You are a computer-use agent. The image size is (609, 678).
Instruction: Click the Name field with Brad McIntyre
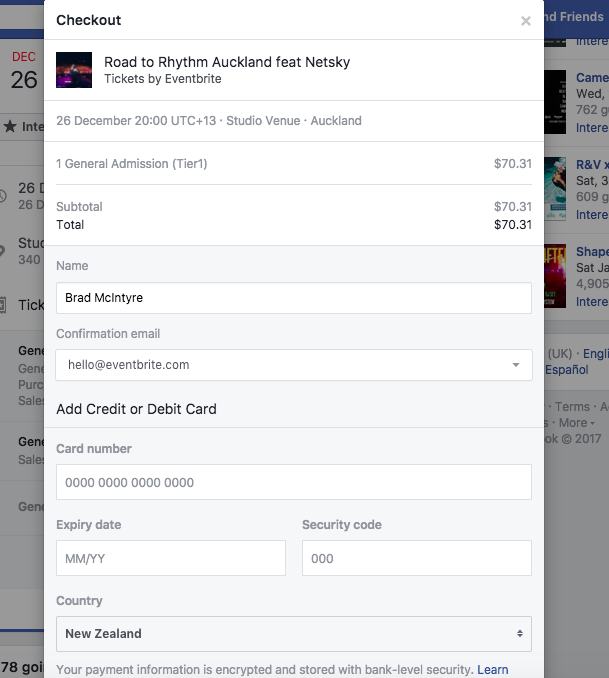(294, 298)
